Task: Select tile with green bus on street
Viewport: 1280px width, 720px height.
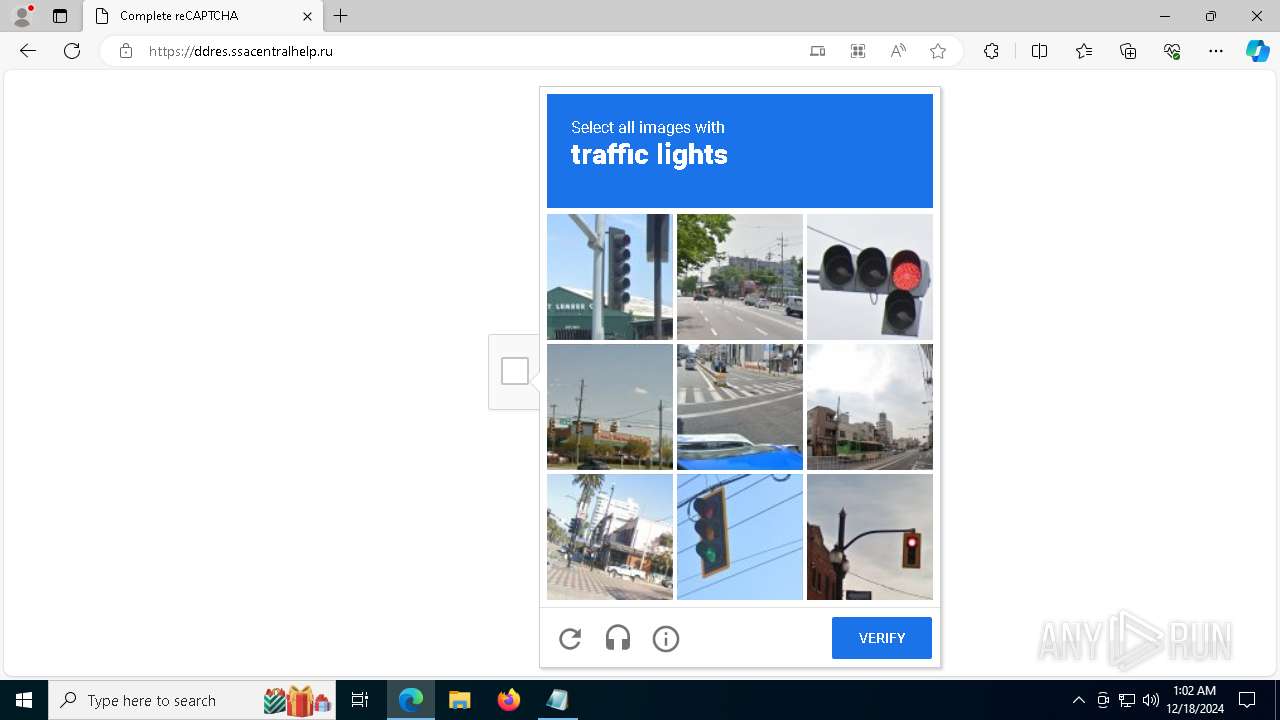Action: pos(870,407)
